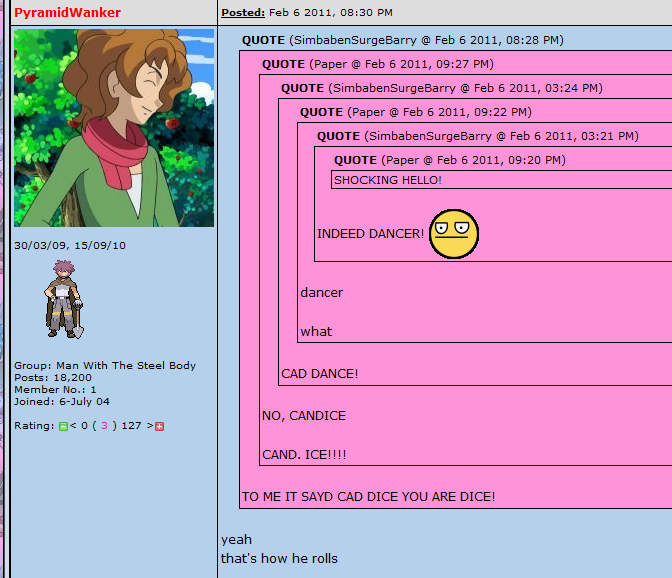Click quote header Paper 09:22 PM
Image resolution: width=672 pixels, height=578 pixels.
pos(416,112)
